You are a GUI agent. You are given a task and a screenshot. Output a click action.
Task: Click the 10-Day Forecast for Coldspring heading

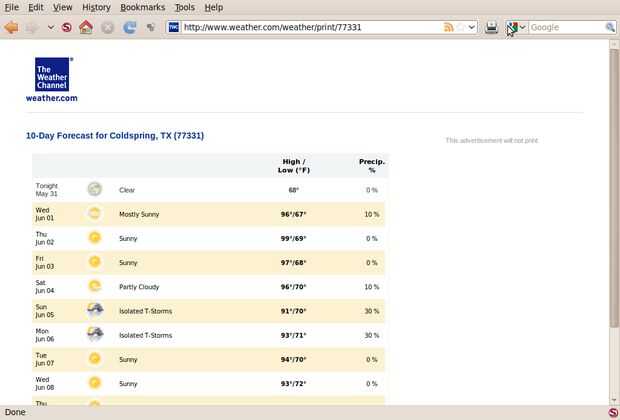[115, 136]
